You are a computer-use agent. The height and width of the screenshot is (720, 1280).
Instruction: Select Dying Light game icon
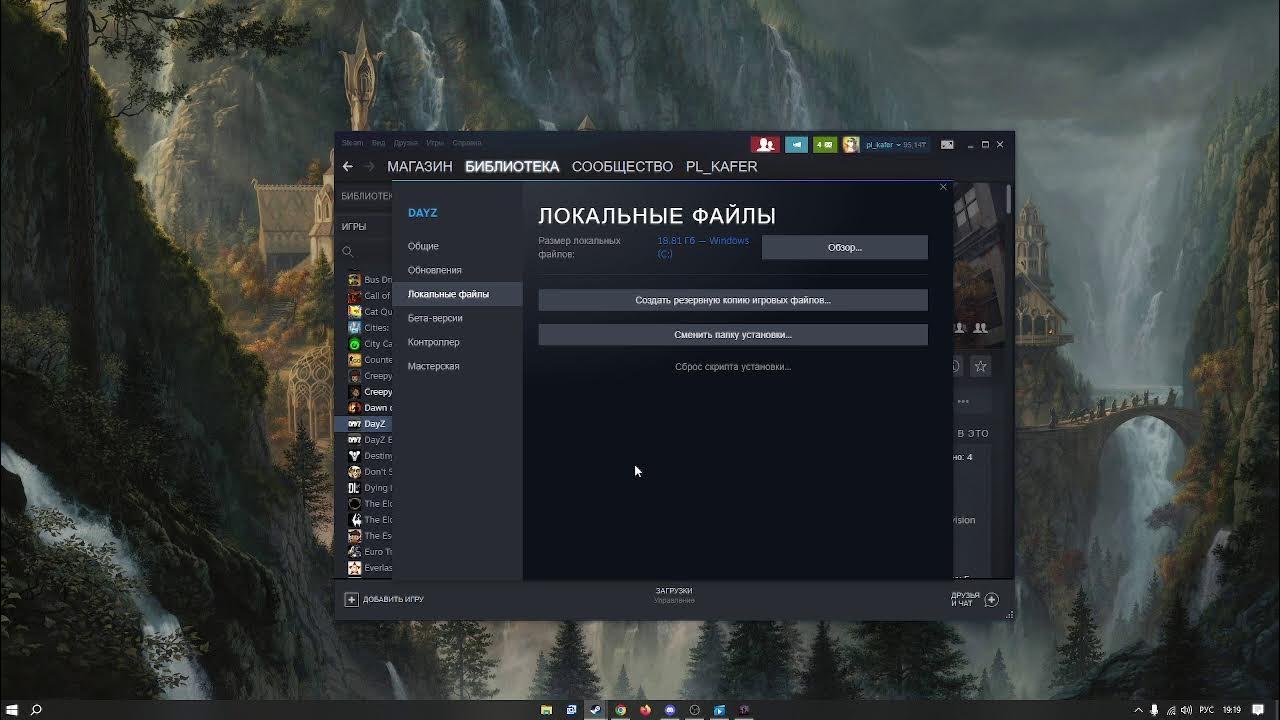pos(354,488)
